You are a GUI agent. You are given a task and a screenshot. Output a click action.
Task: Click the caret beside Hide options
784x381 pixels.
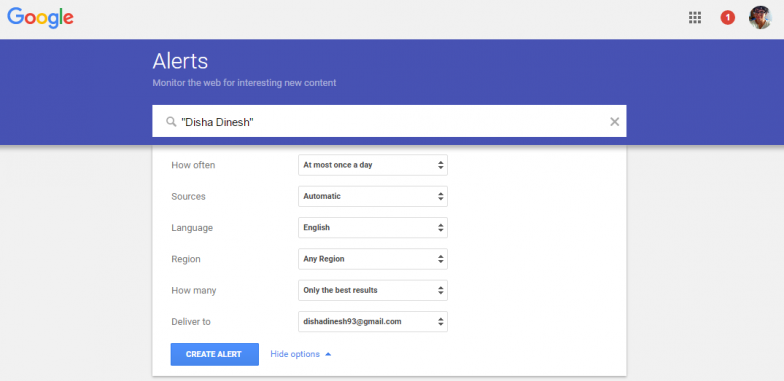328,354
